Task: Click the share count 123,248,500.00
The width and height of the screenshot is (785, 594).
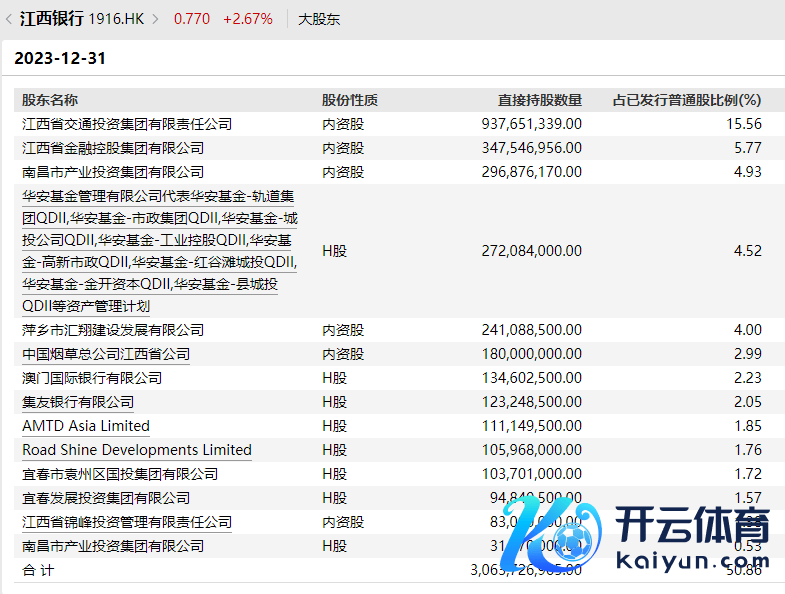Action: coord(532,402)
